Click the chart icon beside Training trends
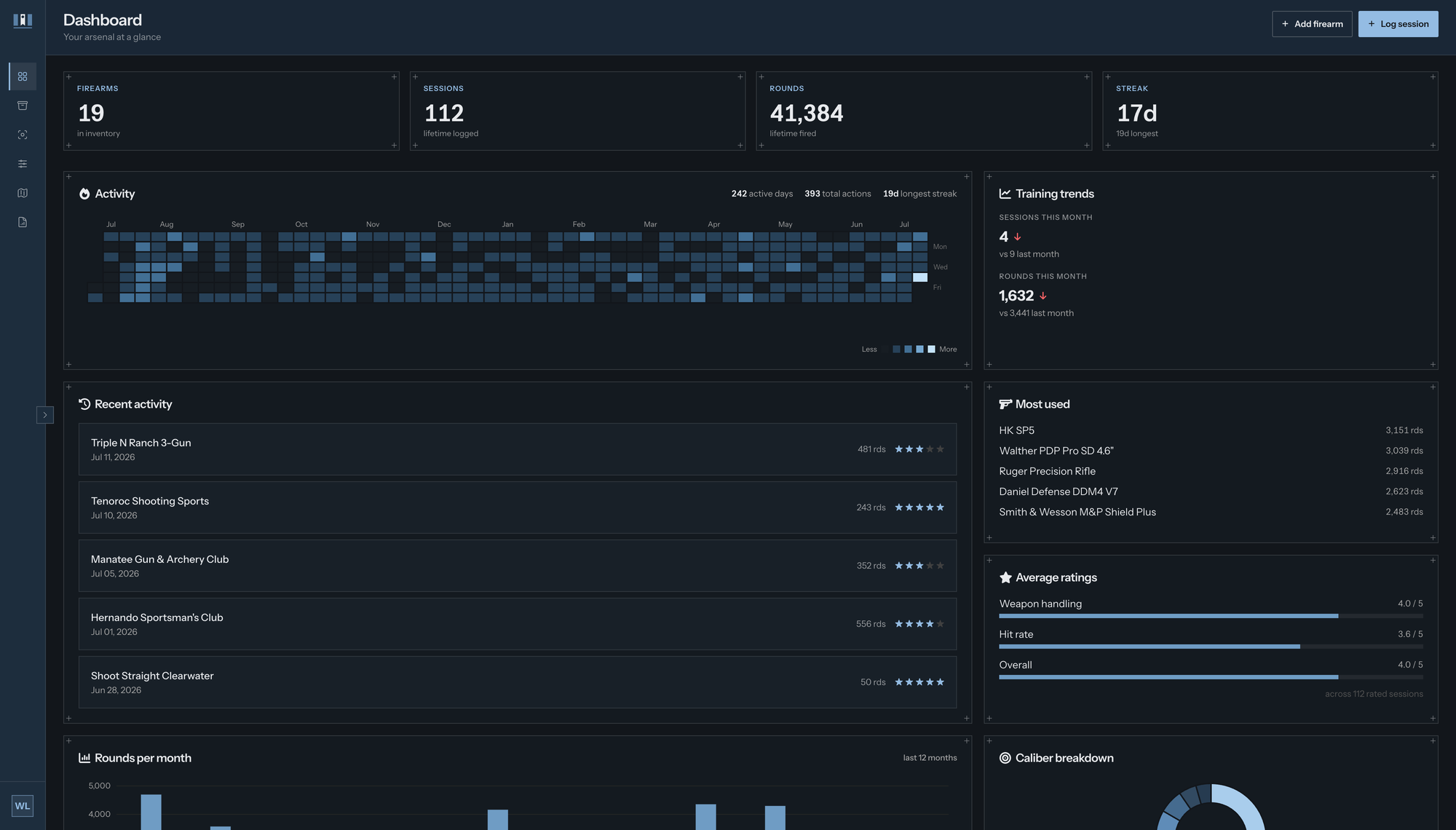The width and height of the screenshot is (1456, 830). 1005,194
